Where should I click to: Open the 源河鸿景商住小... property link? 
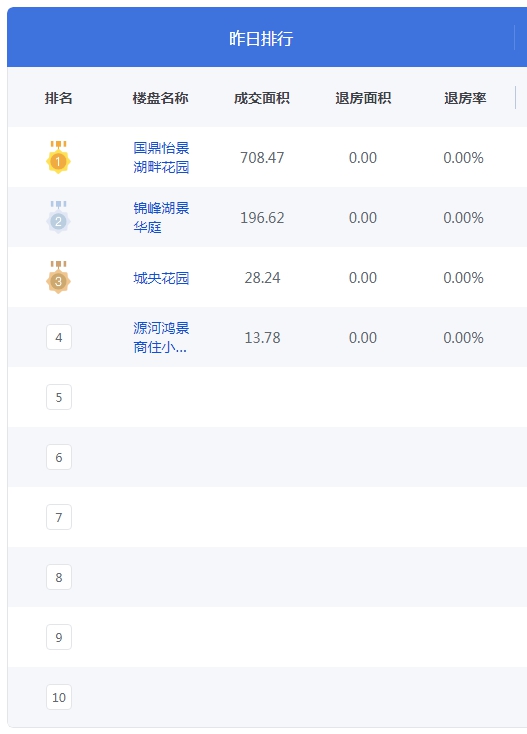coord(161,337)
